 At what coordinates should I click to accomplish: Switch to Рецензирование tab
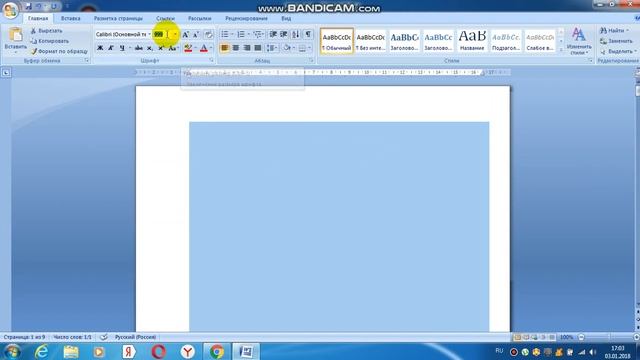pos(246,18)
